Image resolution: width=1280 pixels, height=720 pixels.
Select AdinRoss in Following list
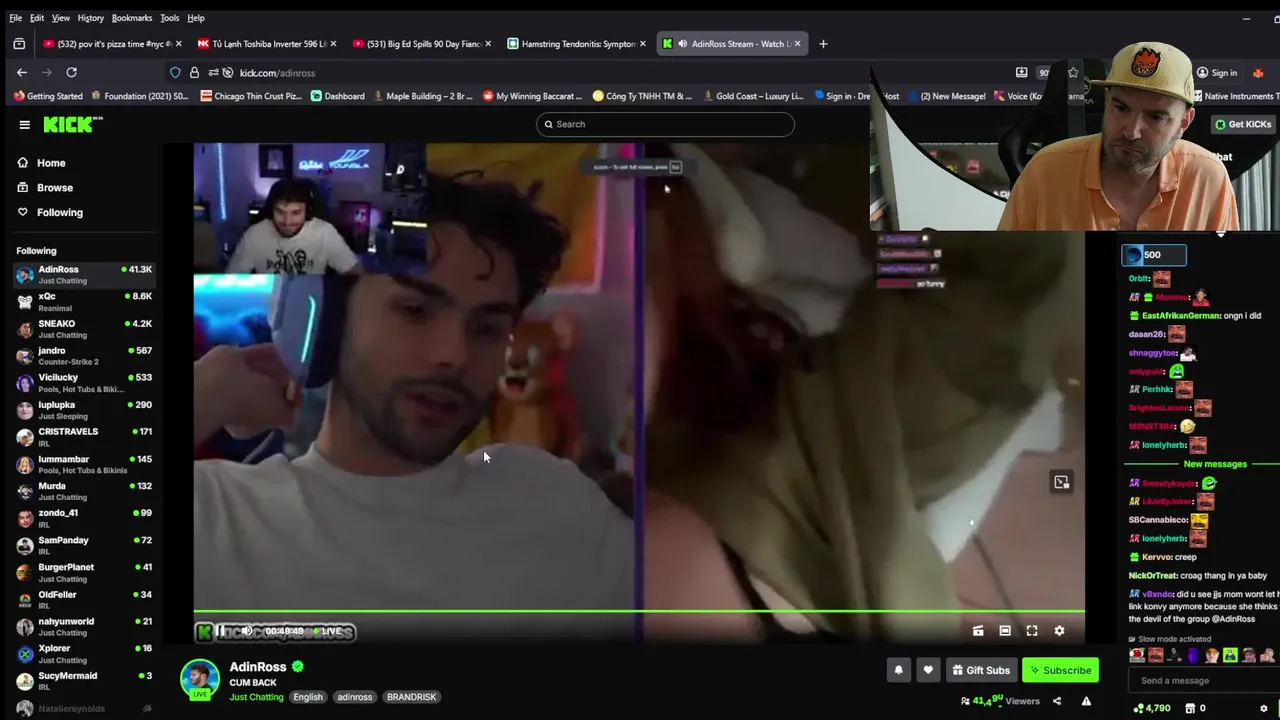(84, 274)
